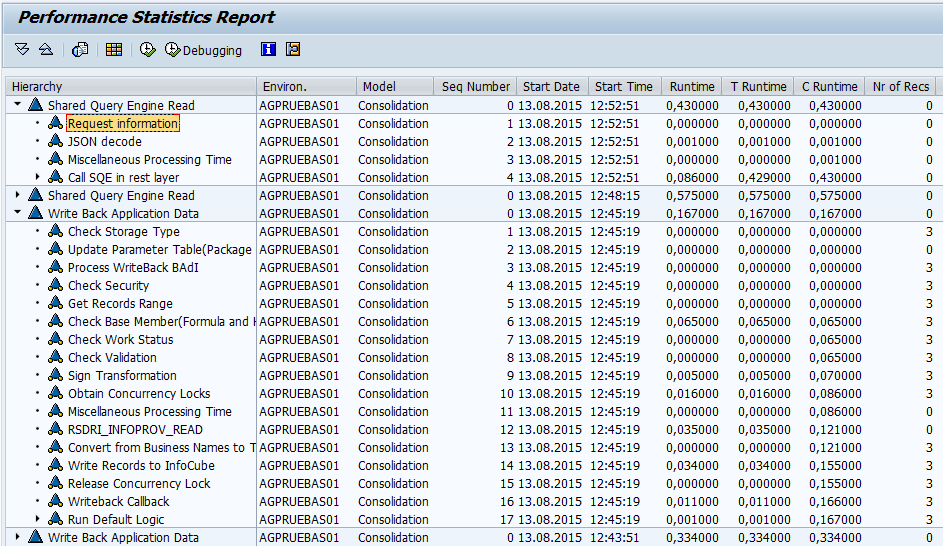Image resolution: width=943 pixels, height=546 pixels.
Task: Open the colored grid layout icon
Action: (114, 49)
